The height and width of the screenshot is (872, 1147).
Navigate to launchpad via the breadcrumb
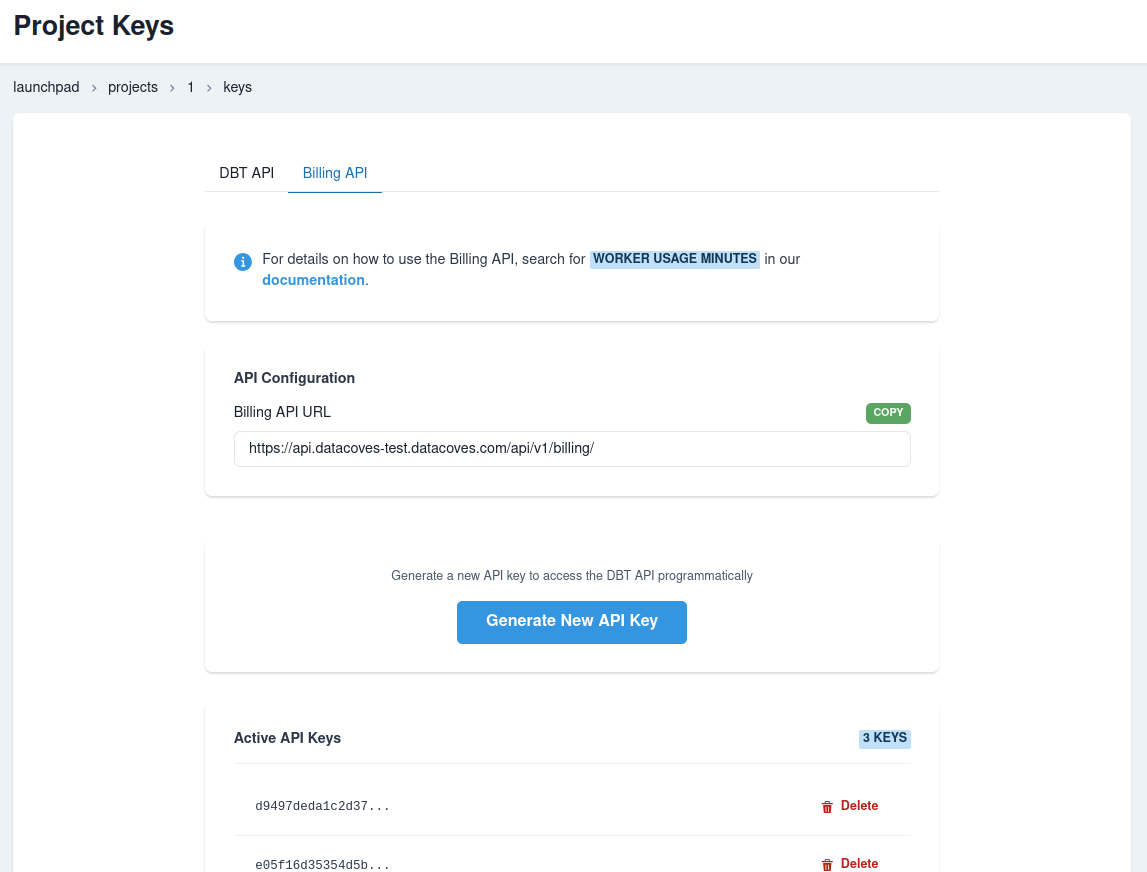coord(46,87)
